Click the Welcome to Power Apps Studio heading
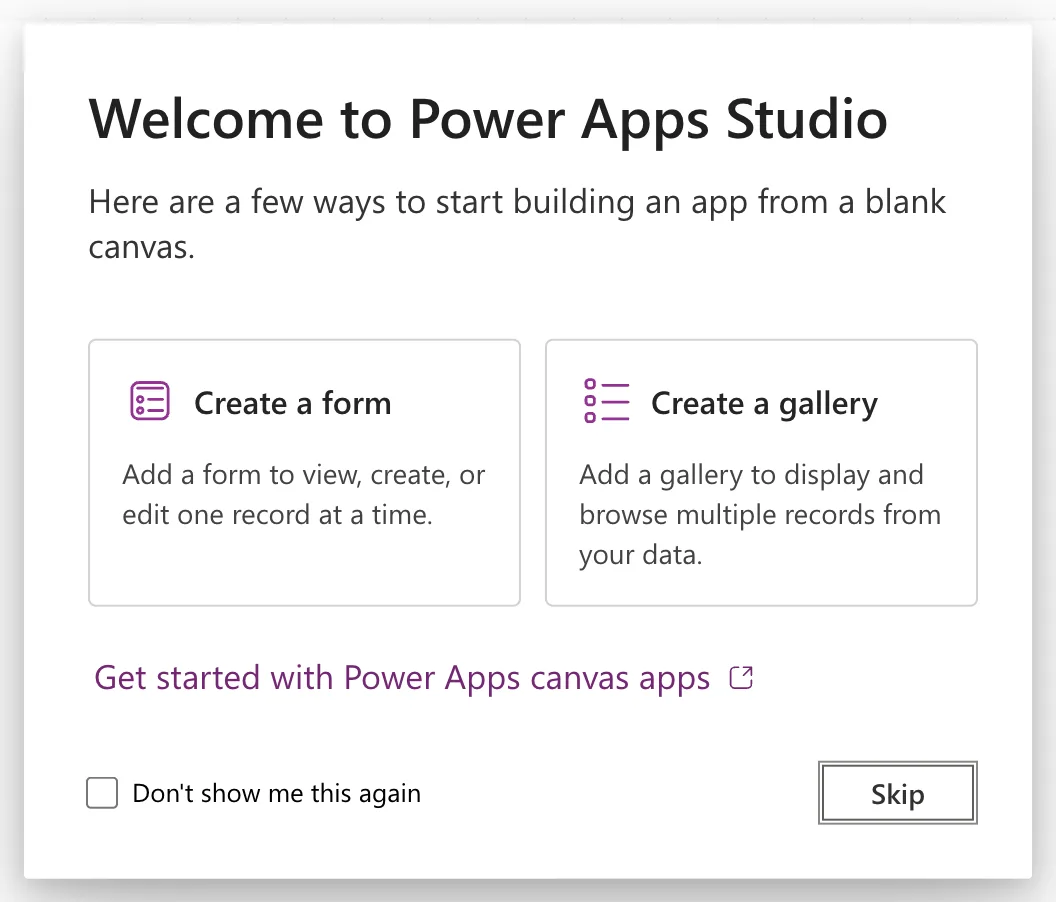This screenshot has width=1056, height=902. (488, 121)
